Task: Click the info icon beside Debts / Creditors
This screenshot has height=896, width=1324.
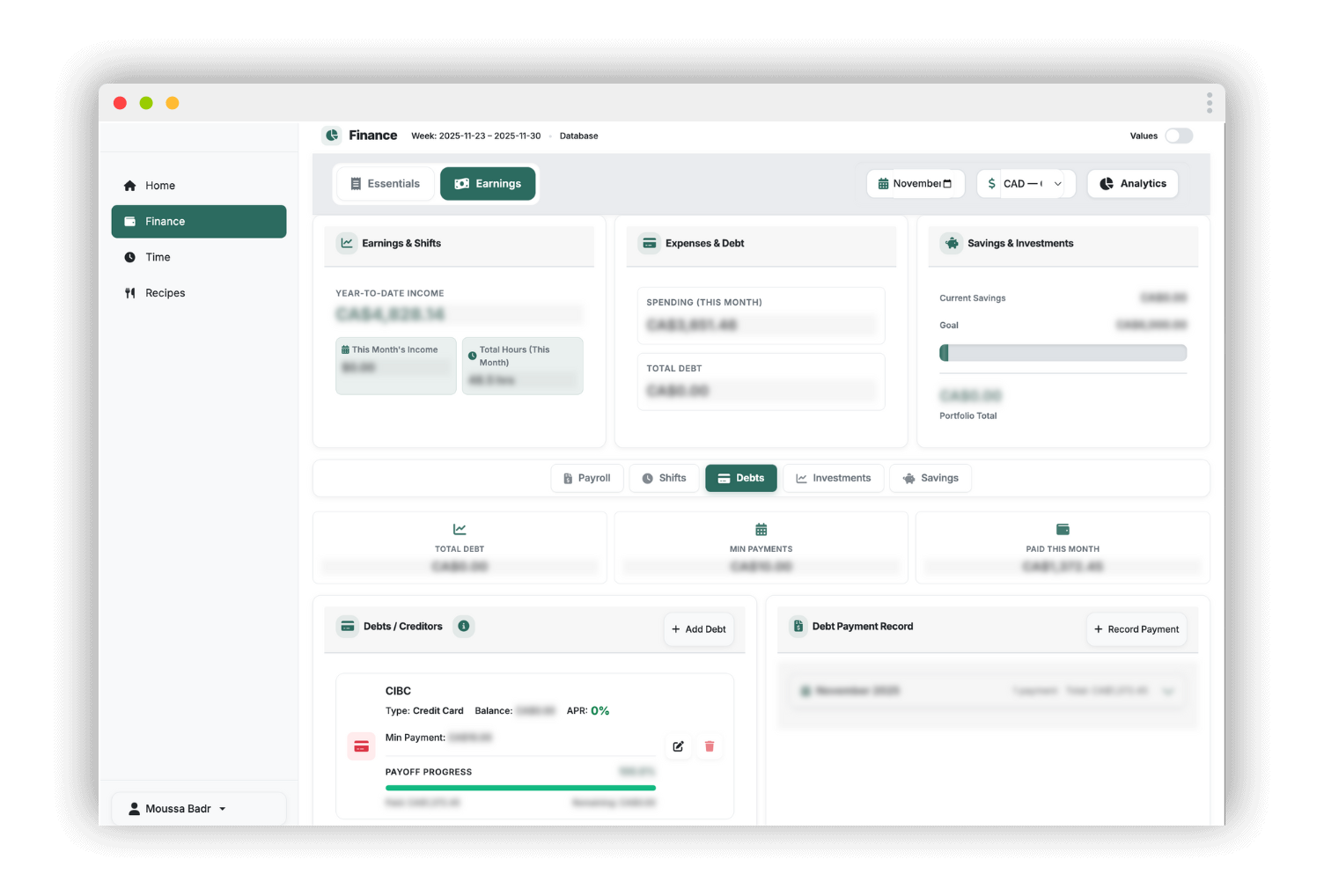Action: (x=463, y=626)
